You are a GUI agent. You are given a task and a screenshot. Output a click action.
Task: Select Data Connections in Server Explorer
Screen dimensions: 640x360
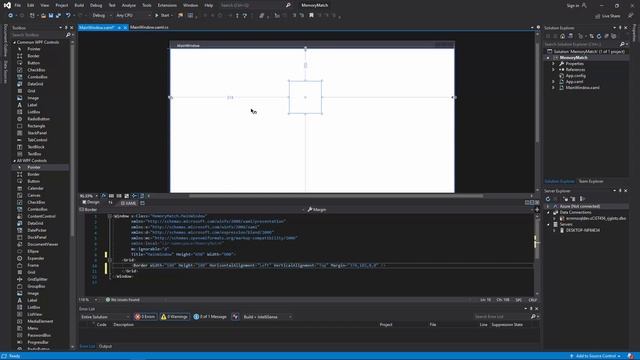click(x=575, y=212)
